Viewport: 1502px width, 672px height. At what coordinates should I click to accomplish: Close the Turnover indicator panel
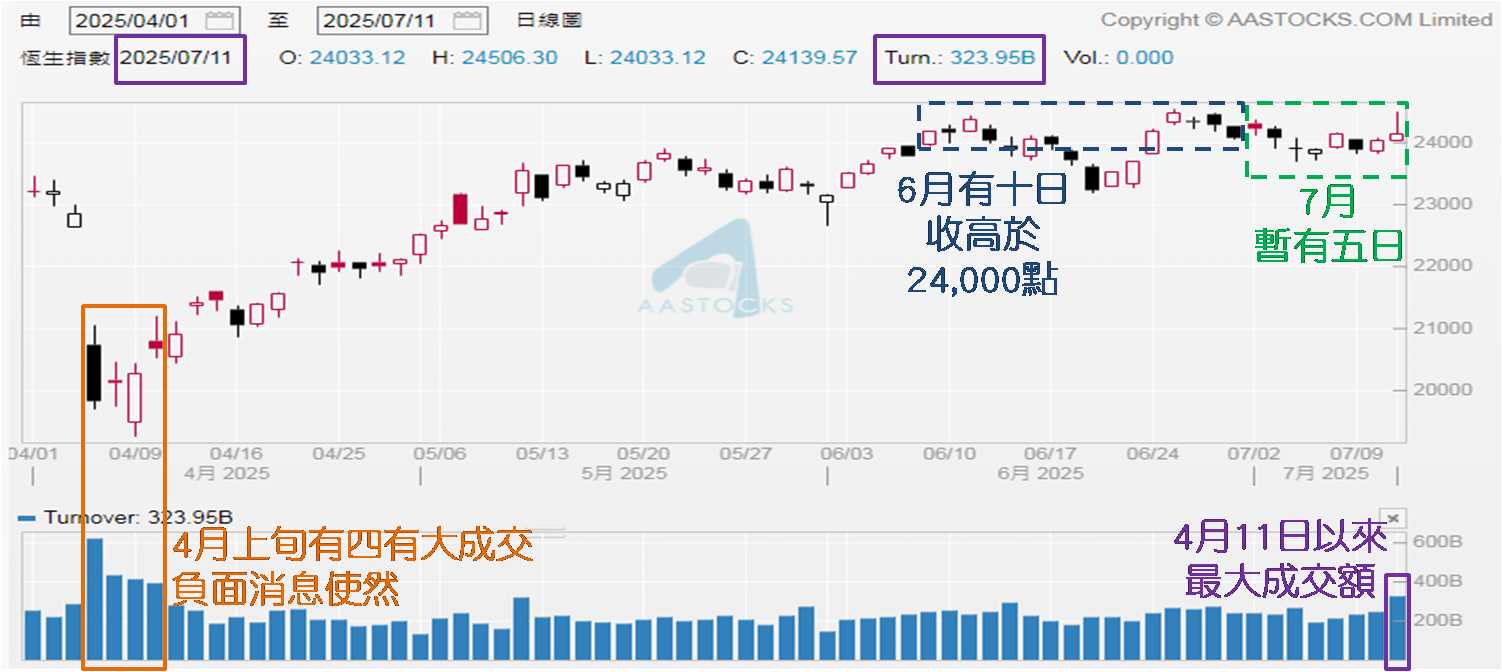1396,517
